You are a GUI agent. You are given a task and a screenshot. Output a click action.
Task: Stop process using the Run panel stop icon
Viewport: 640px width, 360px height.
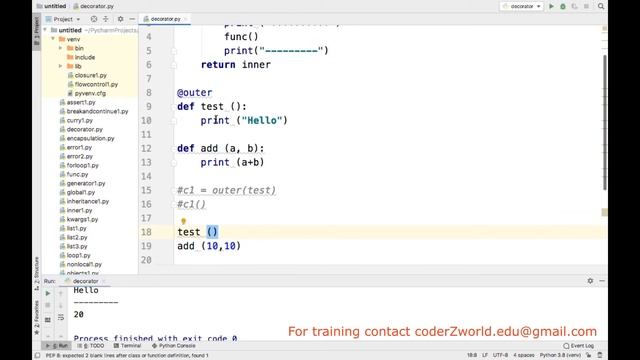coord(48,305)
